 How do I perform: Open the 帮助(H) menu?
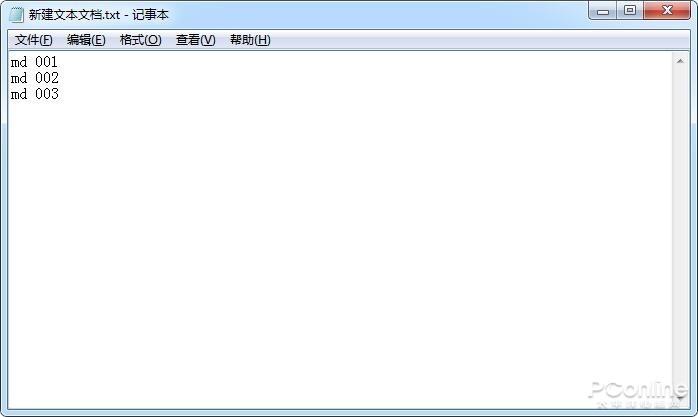(x=250, y=40)
